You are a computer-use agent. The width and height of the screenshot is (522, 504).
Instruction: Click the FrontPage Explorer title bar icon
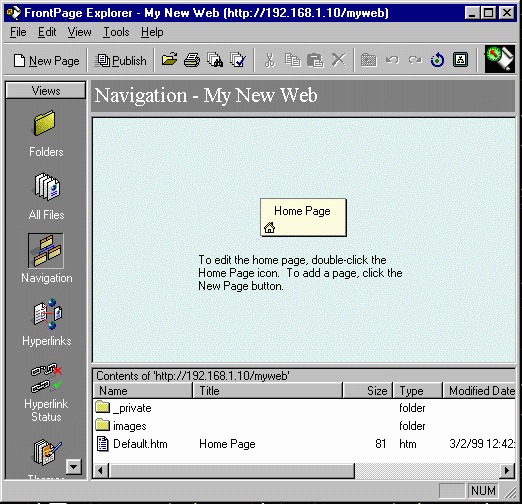tap(14, 13)
